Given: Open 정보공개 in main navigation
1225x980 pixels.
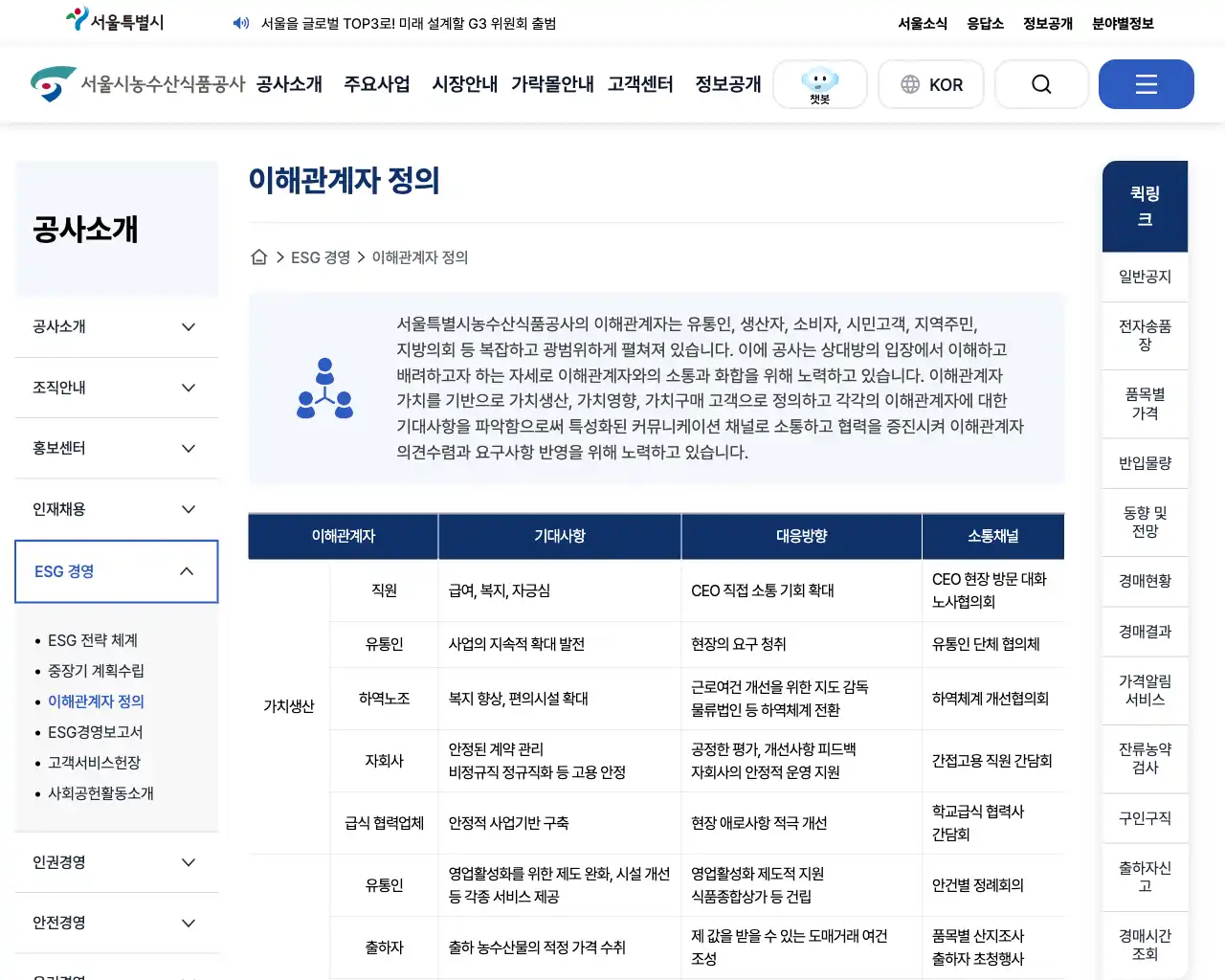Looking at the screenshot, I should pos(728,84).
